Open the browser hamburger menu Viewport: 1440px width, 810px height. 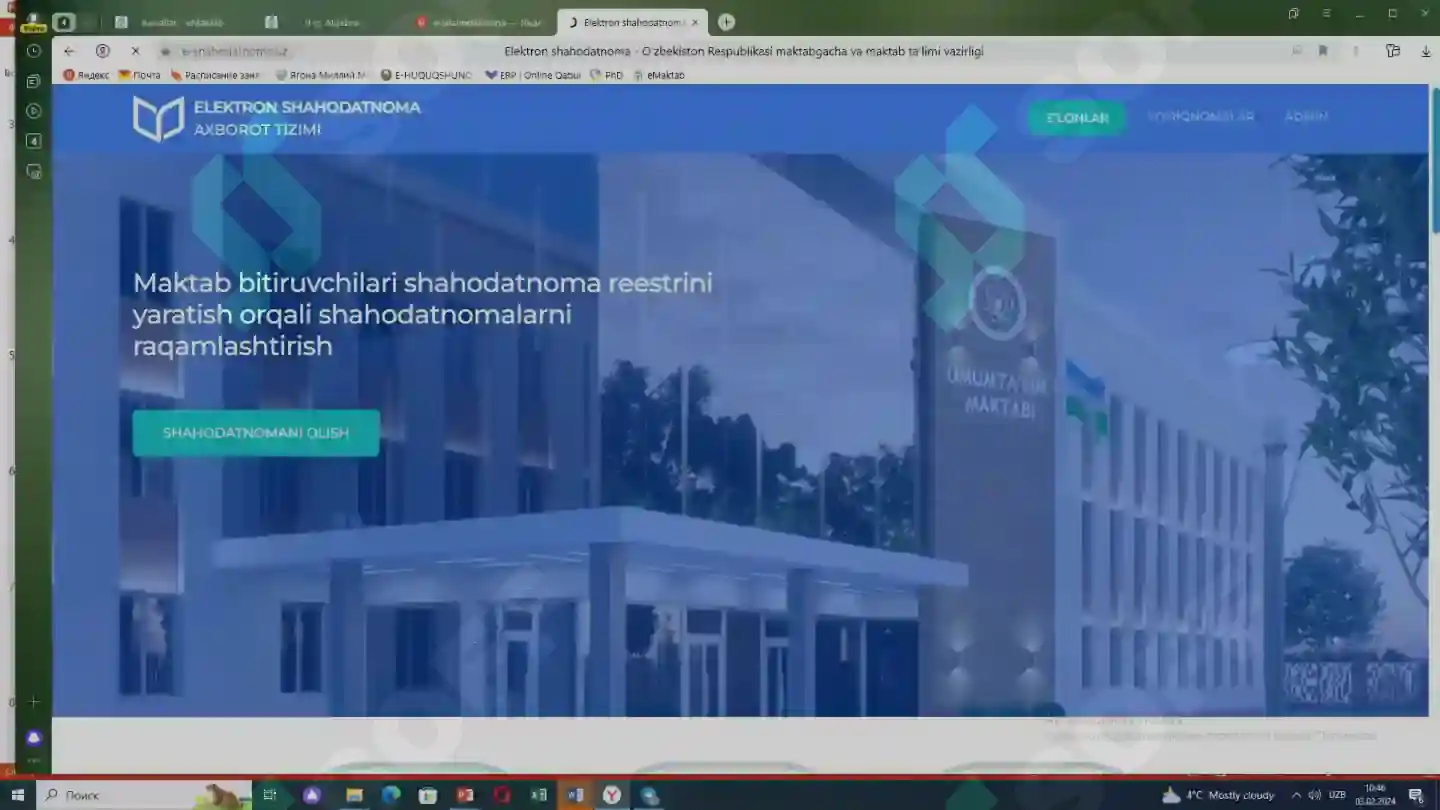pyautogui.click(x=1326, y=14)
